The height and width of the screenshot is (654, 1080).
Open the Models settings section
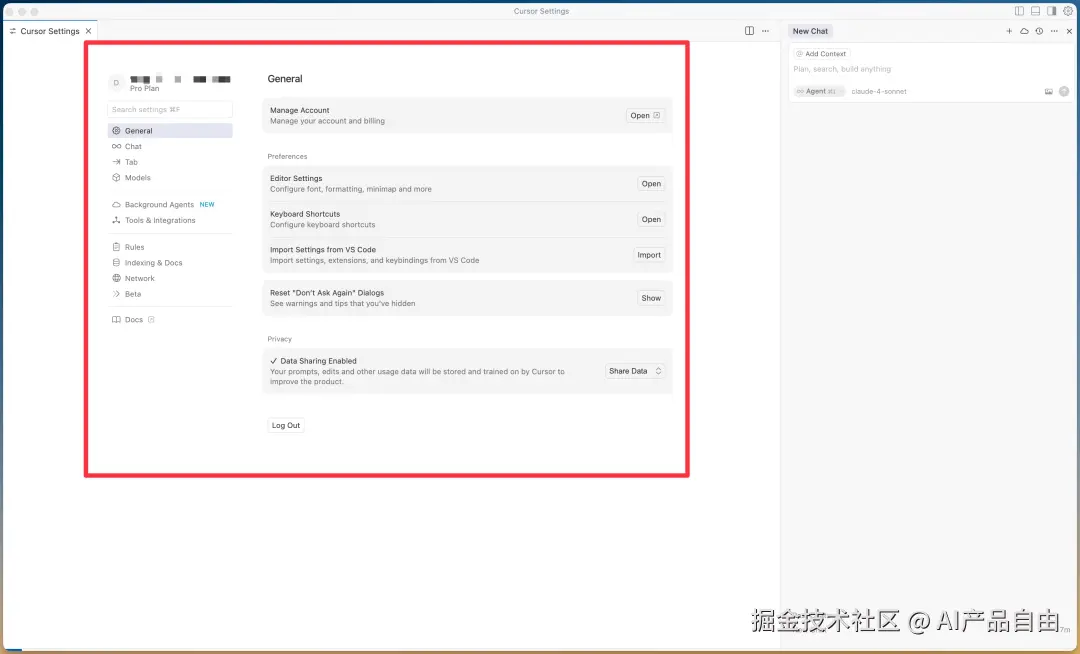point(170,178)
